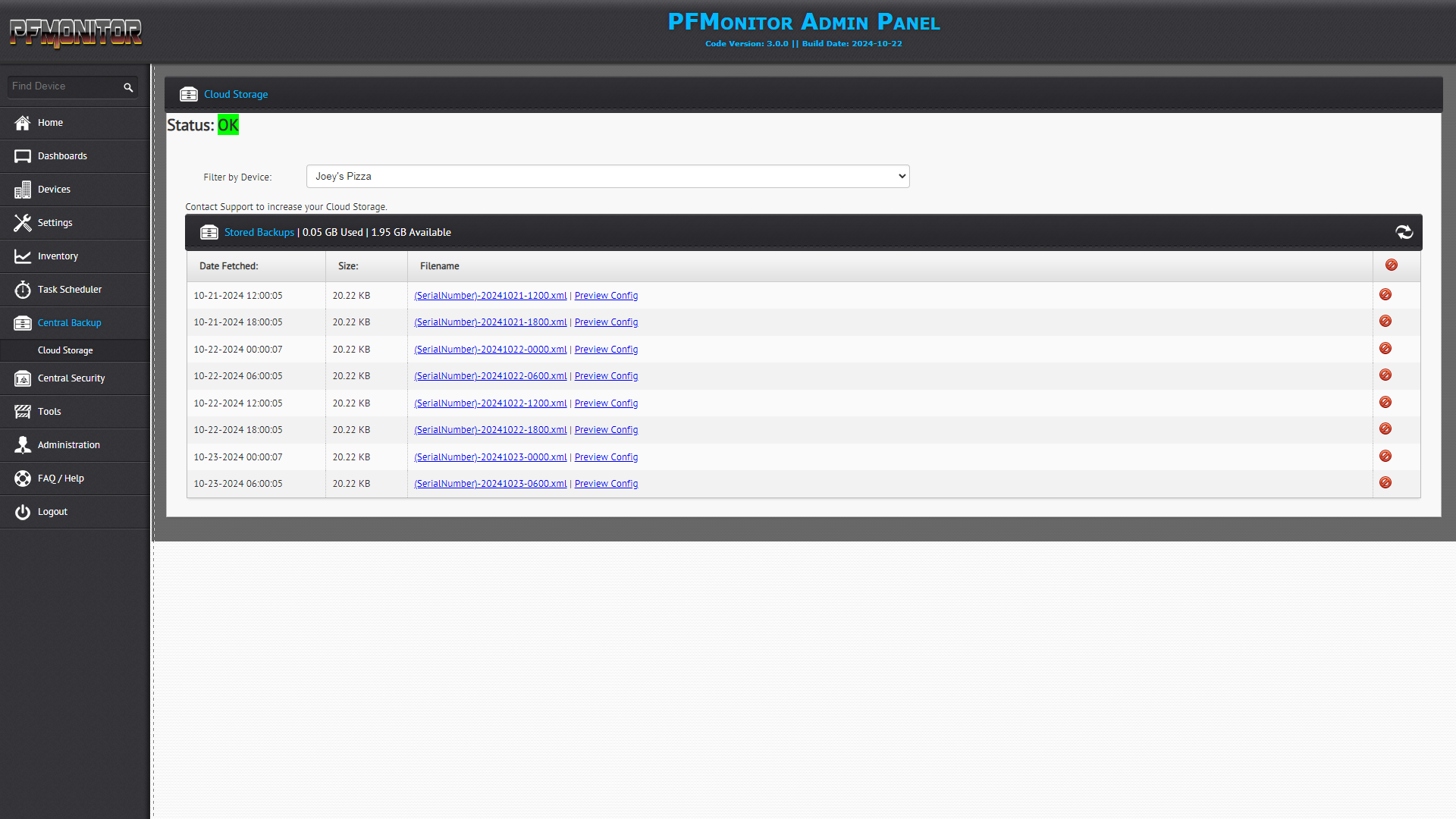The height and width of the screenshot is (819, 1456).
Task: Click the Logout power icon
Action: (23, 512)
